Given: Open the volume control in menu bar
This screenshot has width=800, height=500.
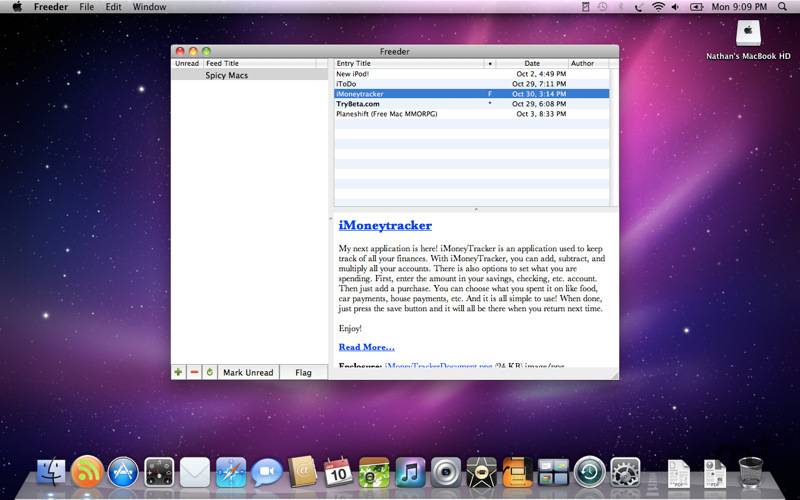Looking at the screenshot, I should 676,7.
